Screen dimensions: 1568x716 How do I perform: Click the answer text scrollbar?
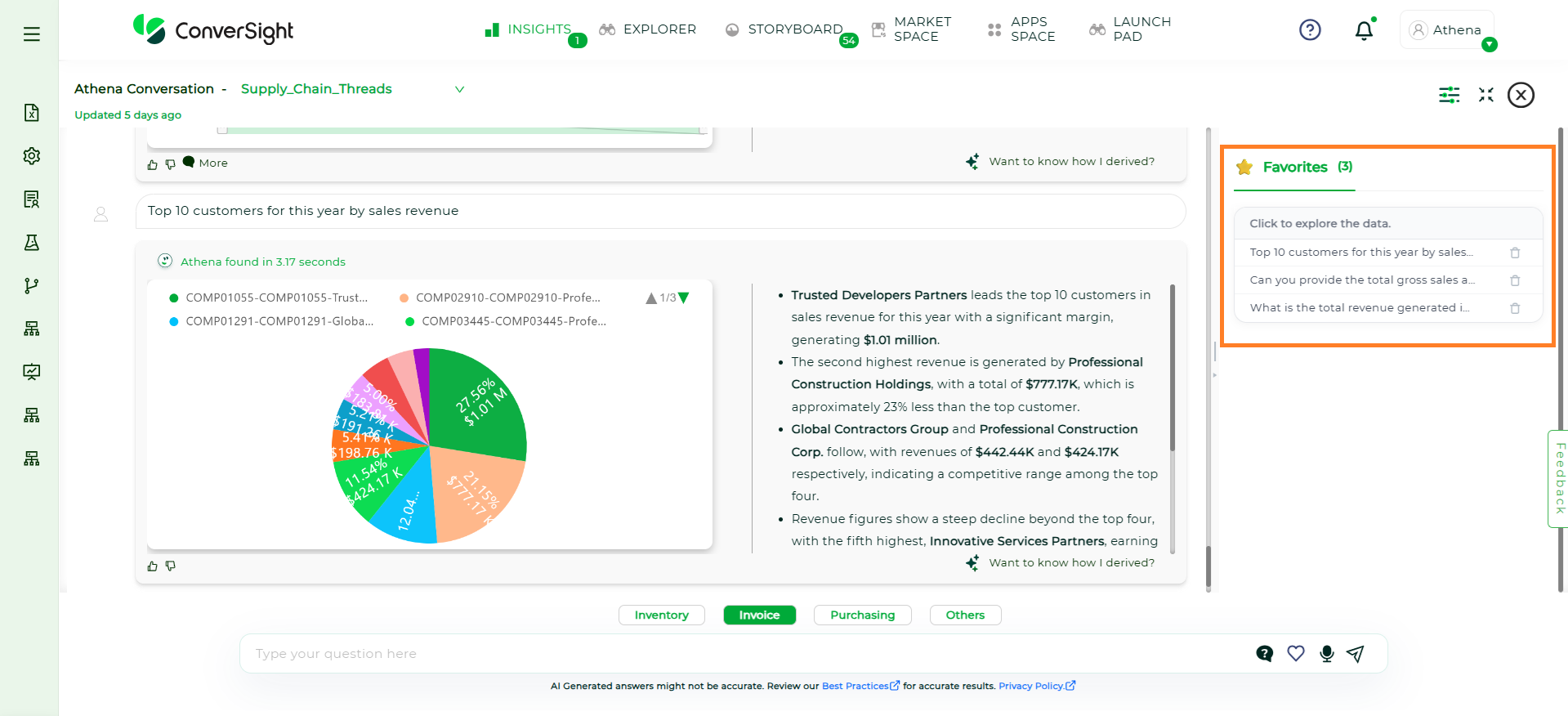tap(1173, 368)
